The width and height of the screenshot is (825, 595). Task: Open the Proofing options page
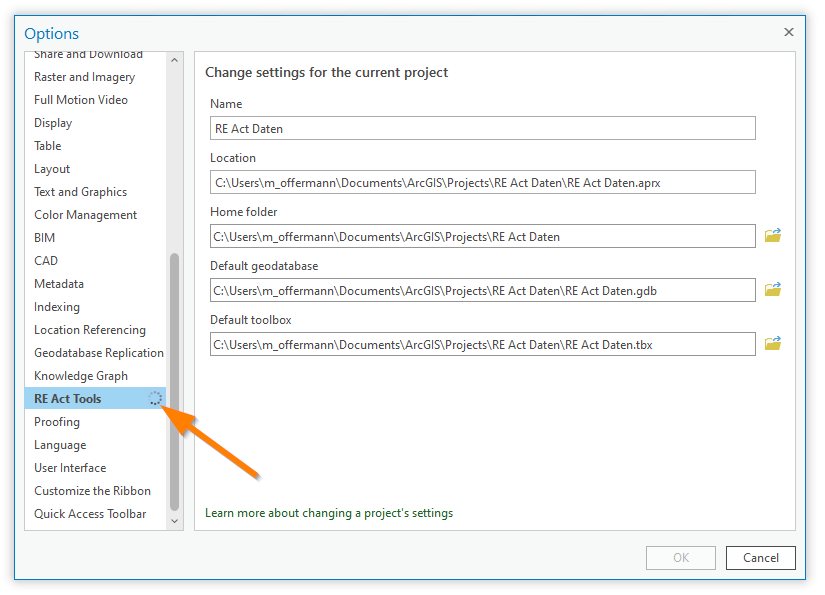(57, 422)
